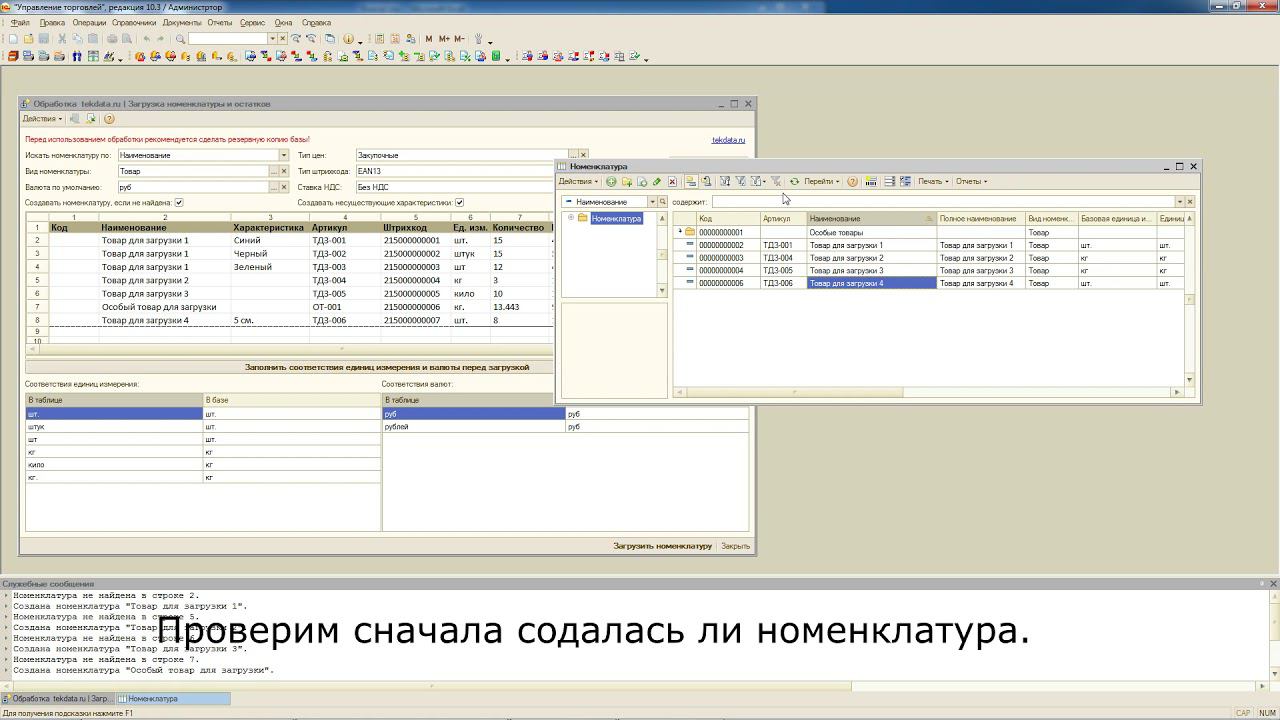Open the Файл menu
This screenshot has width=1280, height=720.
[20, 22]
